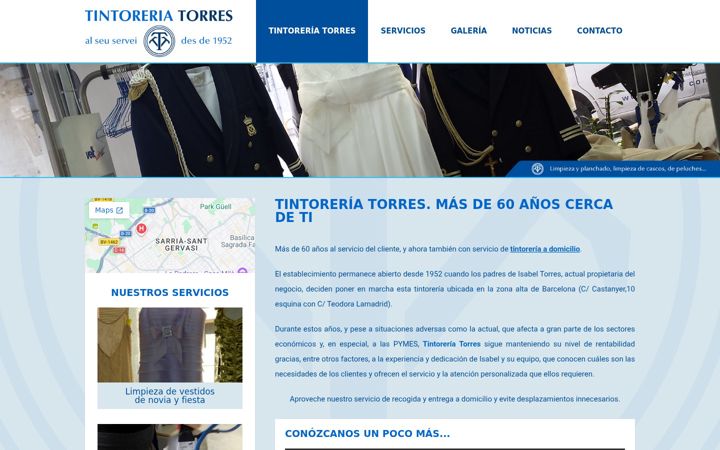Open the Maps button on the map
720x450 pixels.
(x=109, y=210)
